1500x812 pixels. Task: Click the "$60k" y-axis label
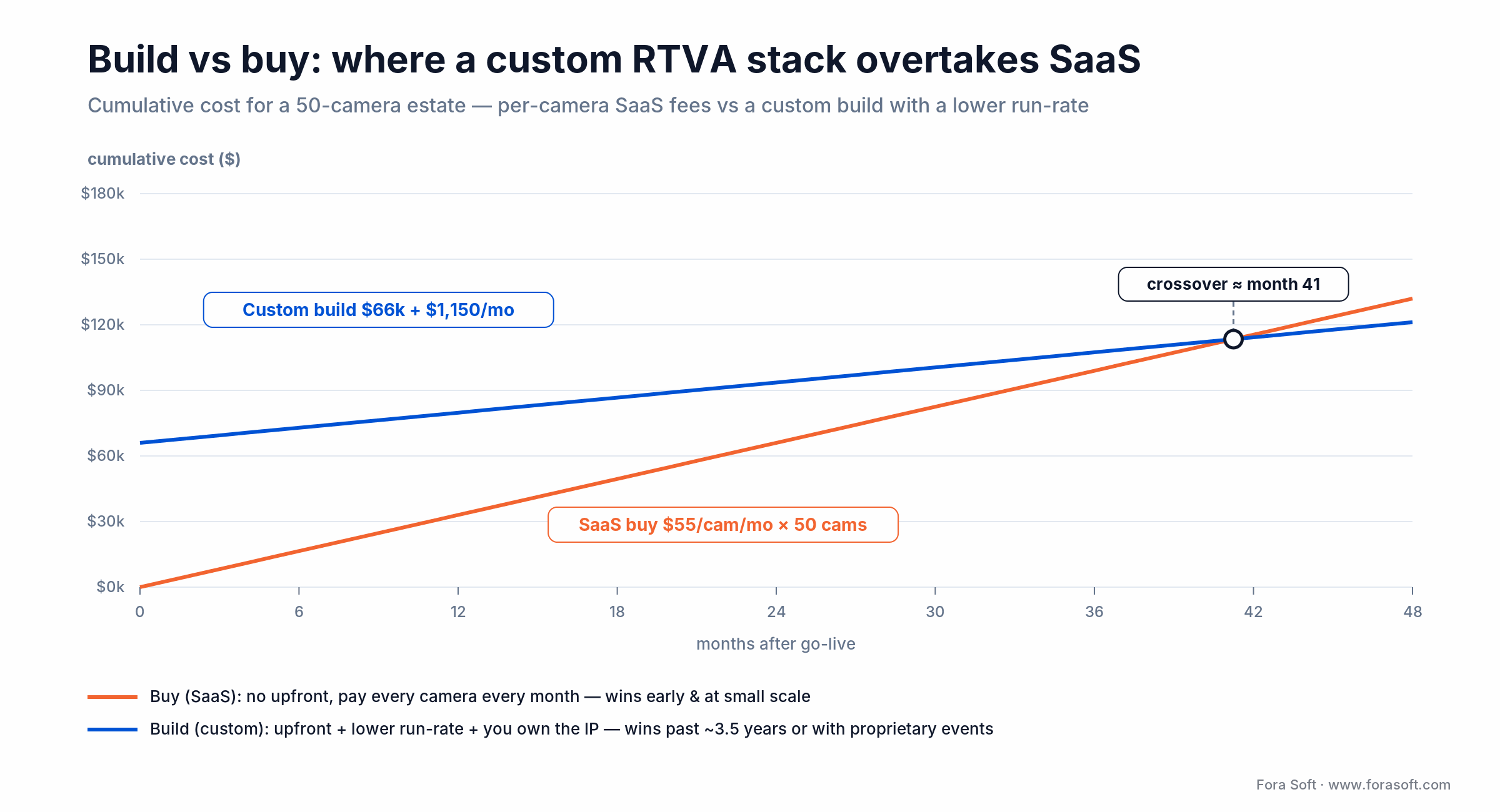106,456
